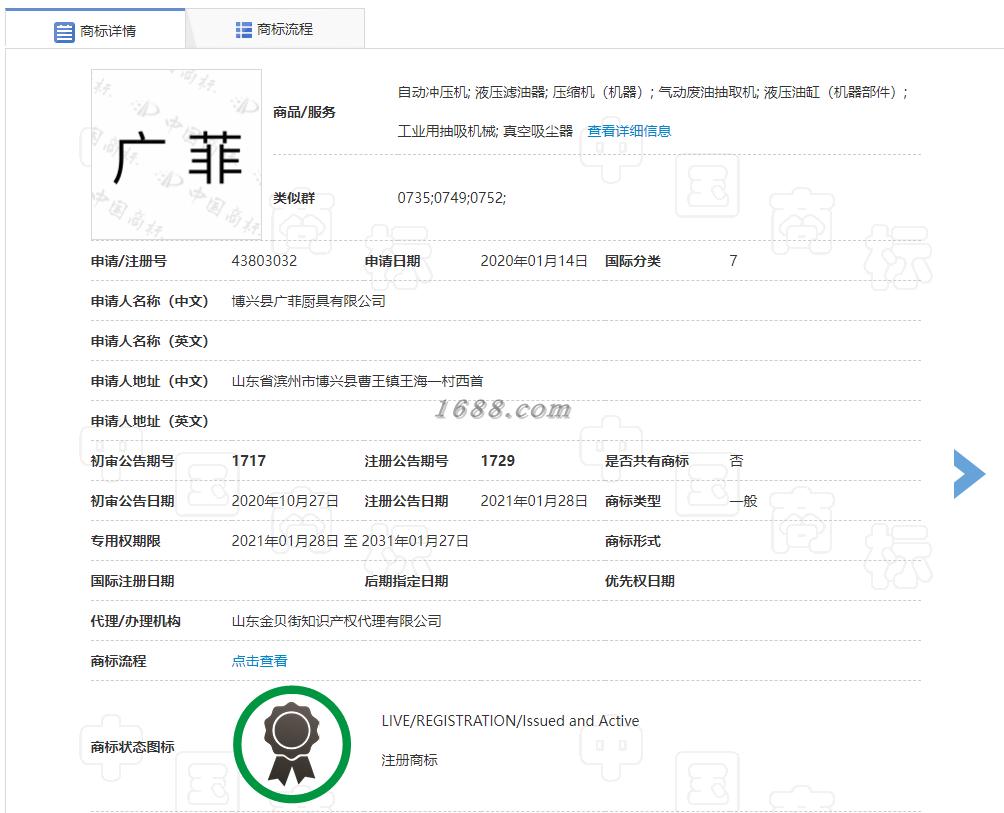Click the preliminary announcement date 2020年10月27日
Image resolution: width=1004 pixels, height=813 pixels.
285,501
